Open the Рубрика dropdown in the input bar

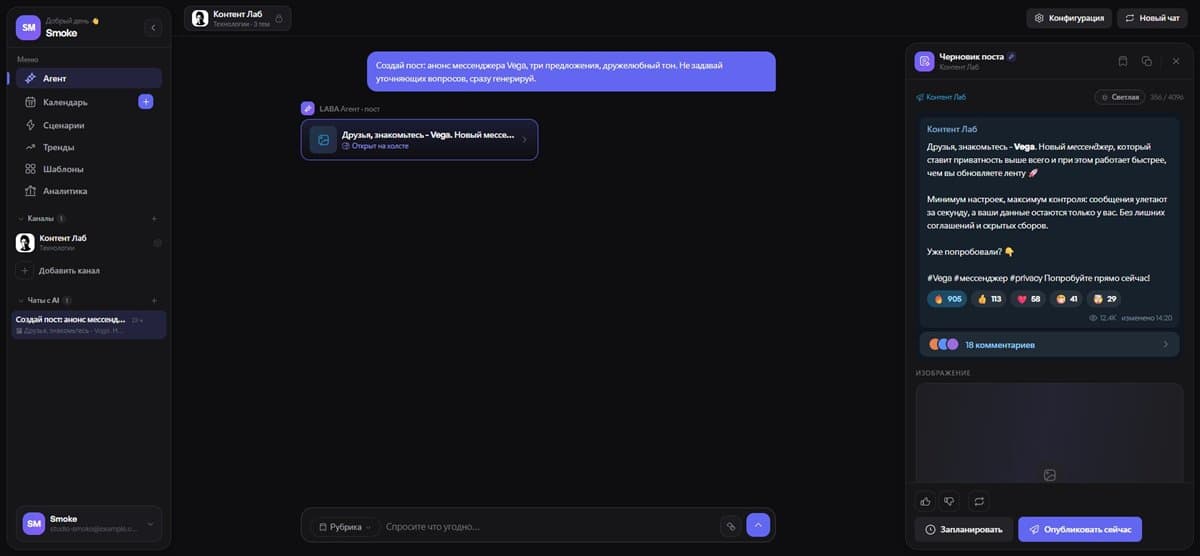click(343, 526)
